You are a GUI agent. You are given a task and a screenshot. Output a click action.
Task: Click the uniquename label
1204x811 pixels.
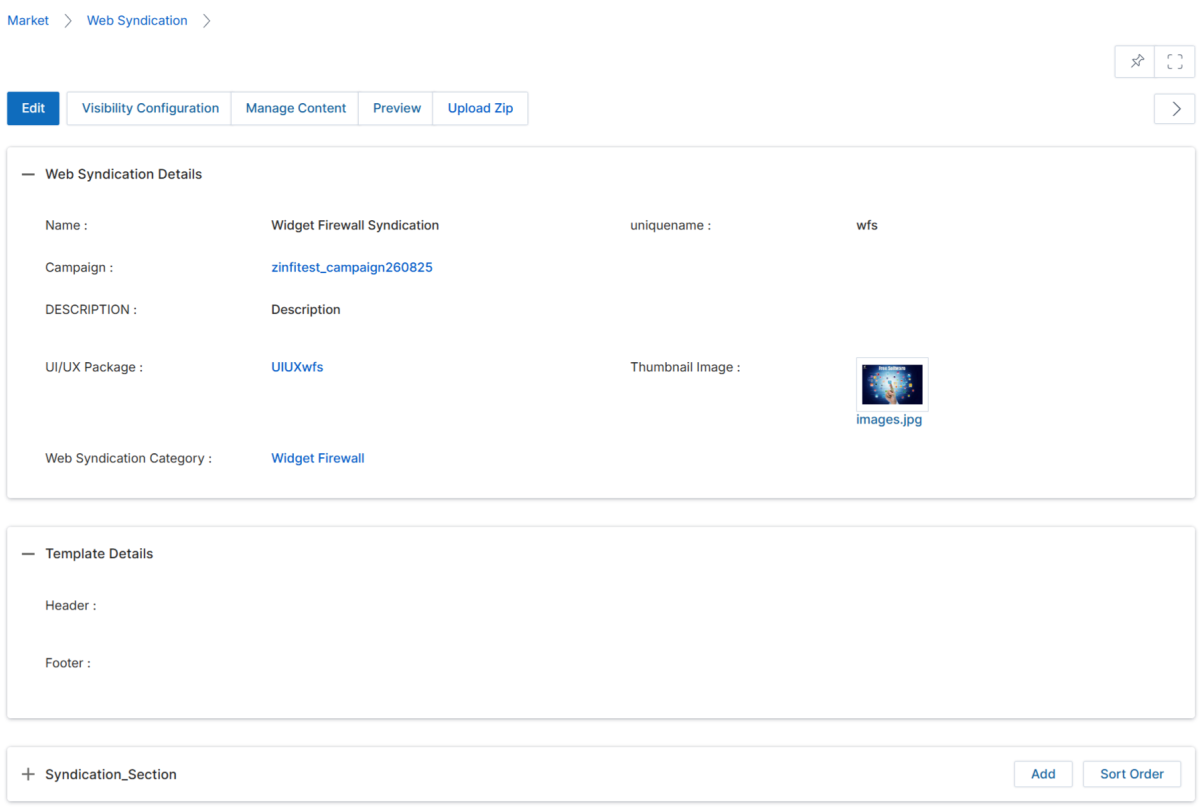(670, 225)
